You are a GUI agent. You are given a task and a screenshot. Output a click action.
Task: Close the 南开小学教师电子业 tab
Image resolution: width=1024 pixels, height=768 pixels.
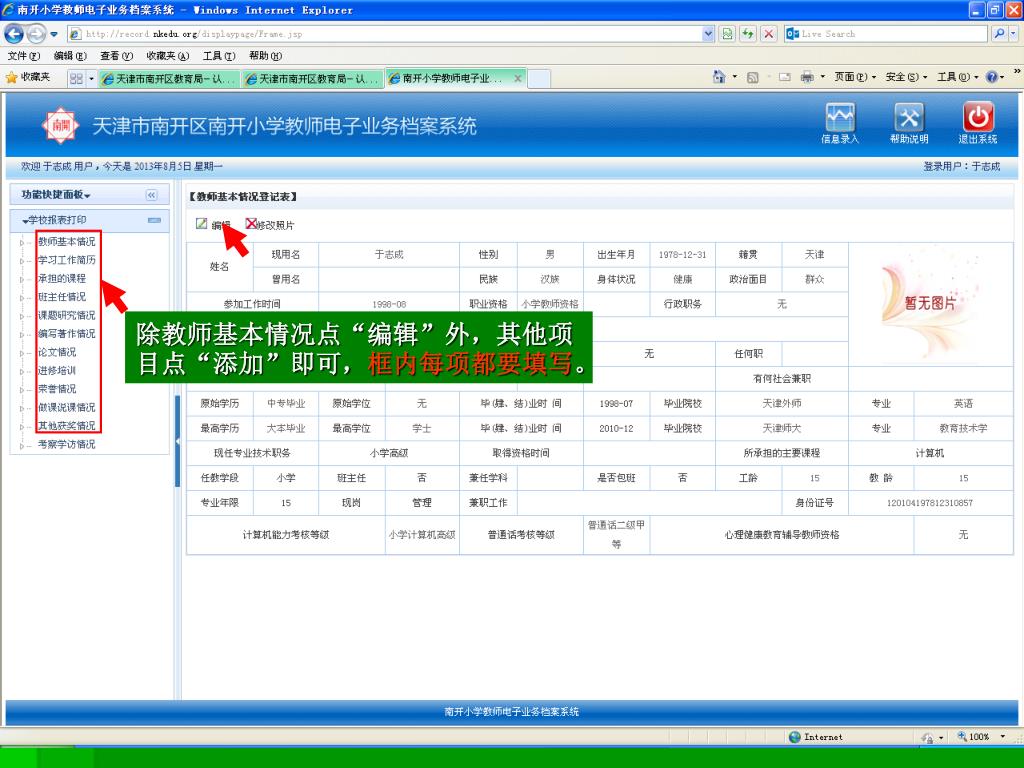coord(518,78)
